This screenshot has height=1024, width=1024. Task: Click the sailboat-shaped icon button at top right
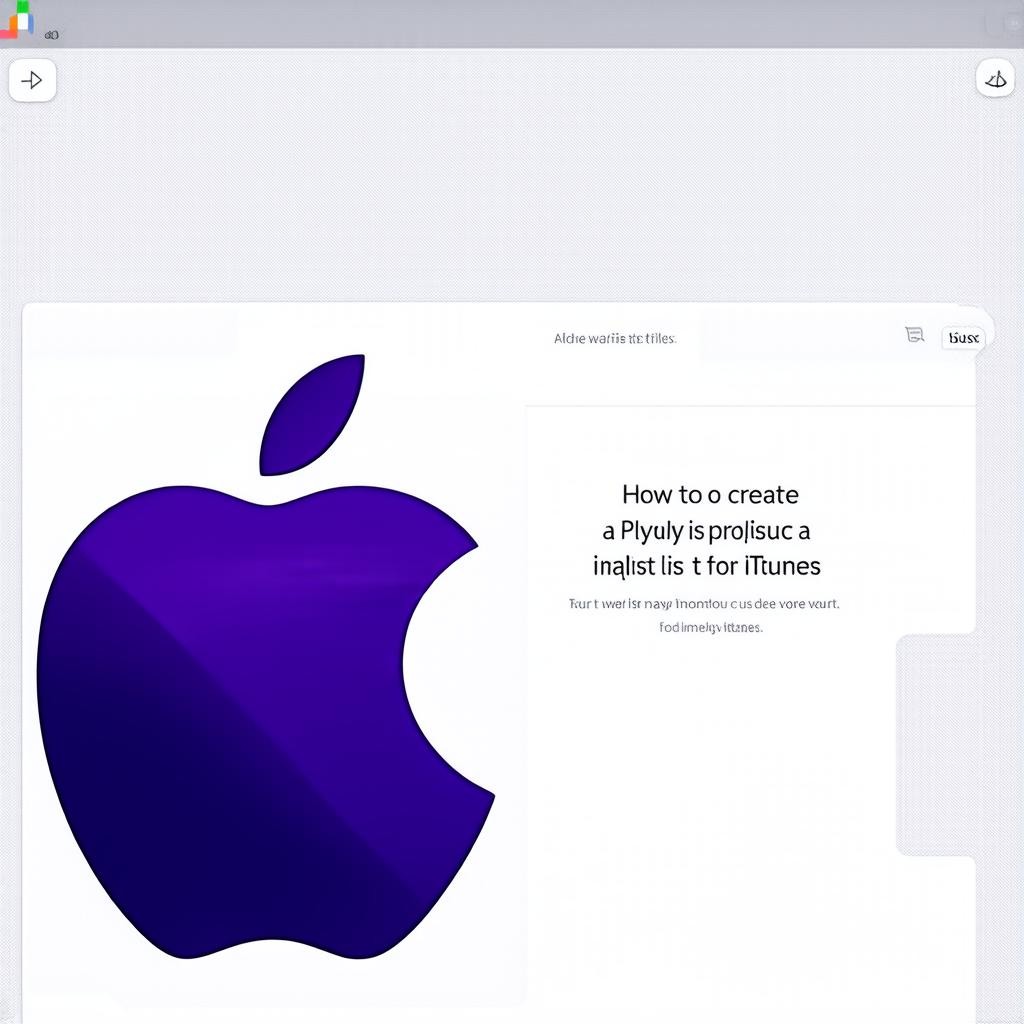click(x=995, y=79)
